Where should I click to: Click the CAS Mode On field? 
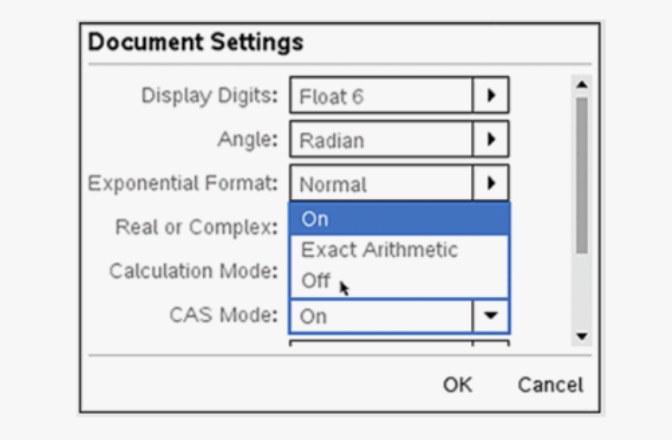[x=381, y=316]
